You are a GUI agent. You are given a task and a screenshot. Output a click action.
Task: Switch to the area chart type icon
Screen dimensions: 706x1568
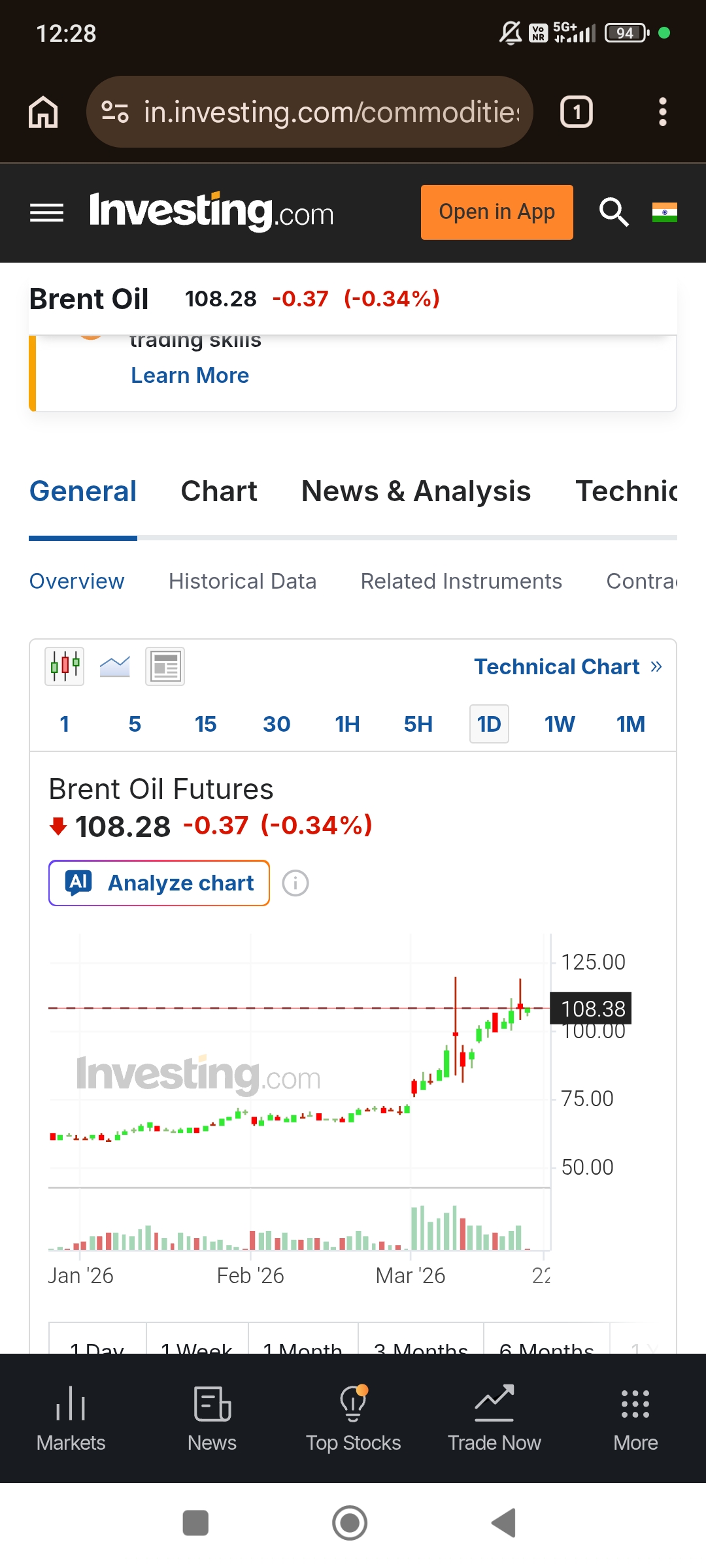pyautogui.click(x=115, y=666)
